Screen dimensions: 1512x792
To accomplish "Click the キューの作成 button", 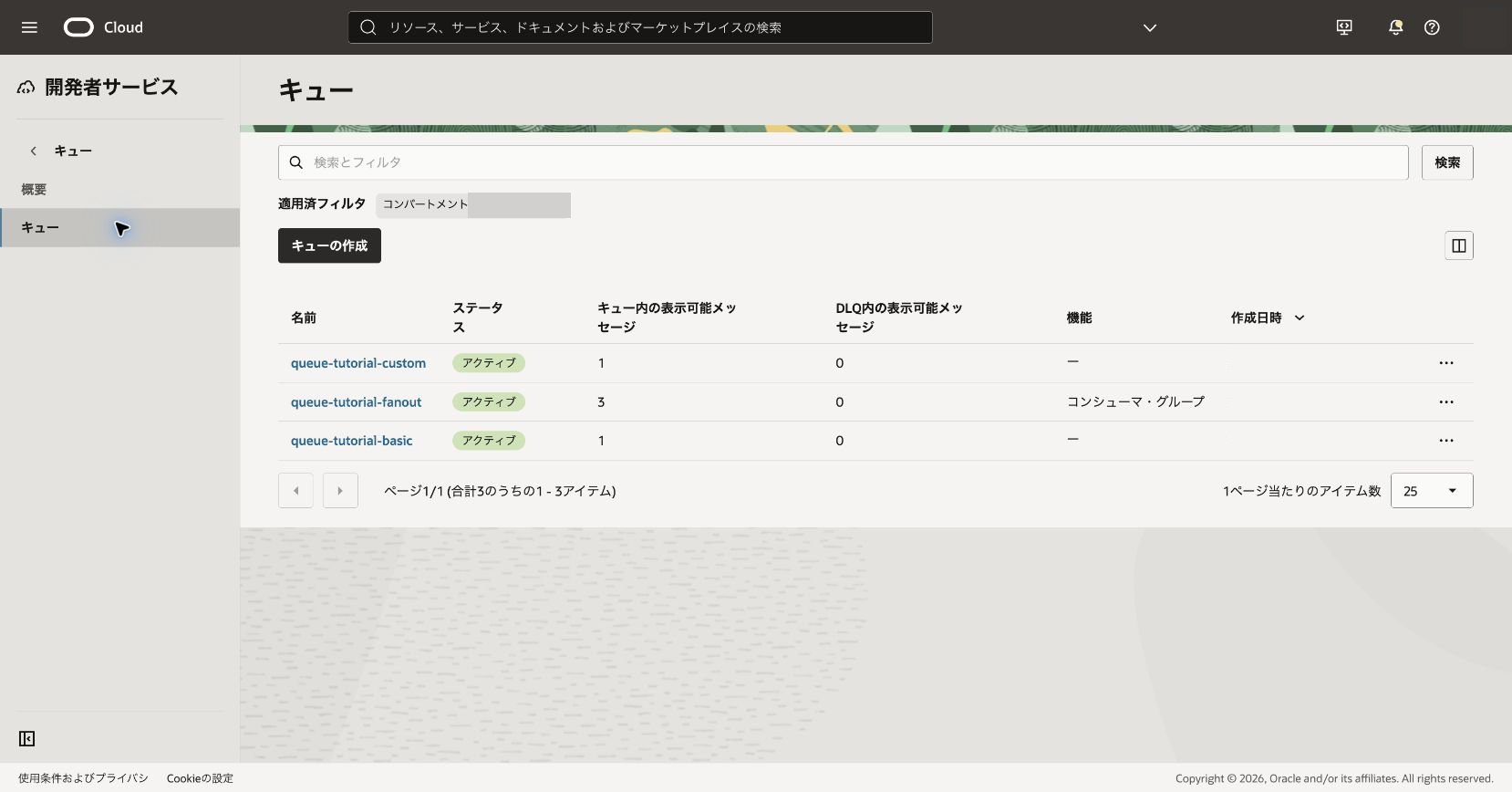I will (329, 245).
